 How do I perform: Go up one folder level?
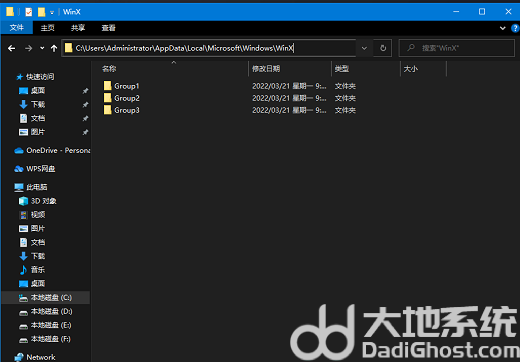pos(54,48)
